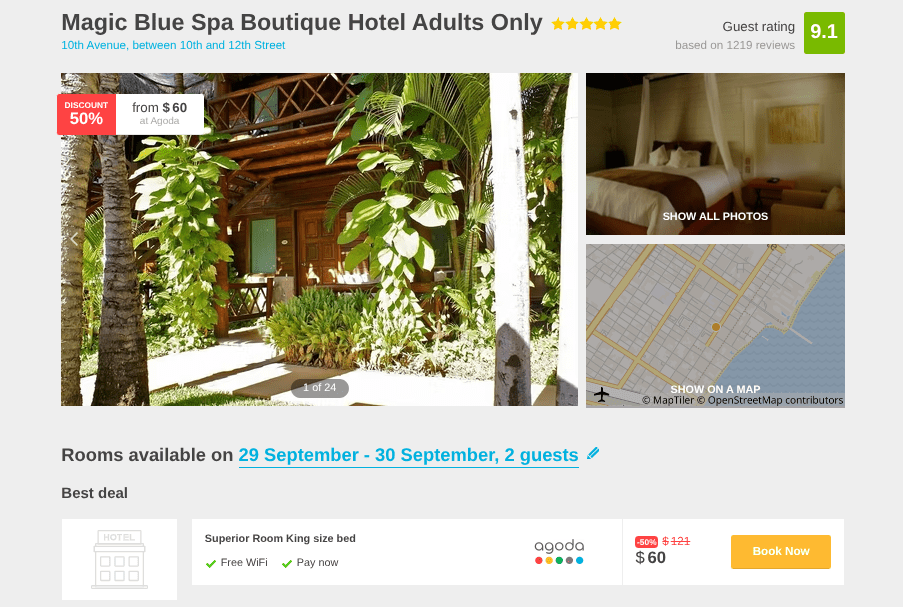Click the previous photo arrow on main image

pos(74,239)
